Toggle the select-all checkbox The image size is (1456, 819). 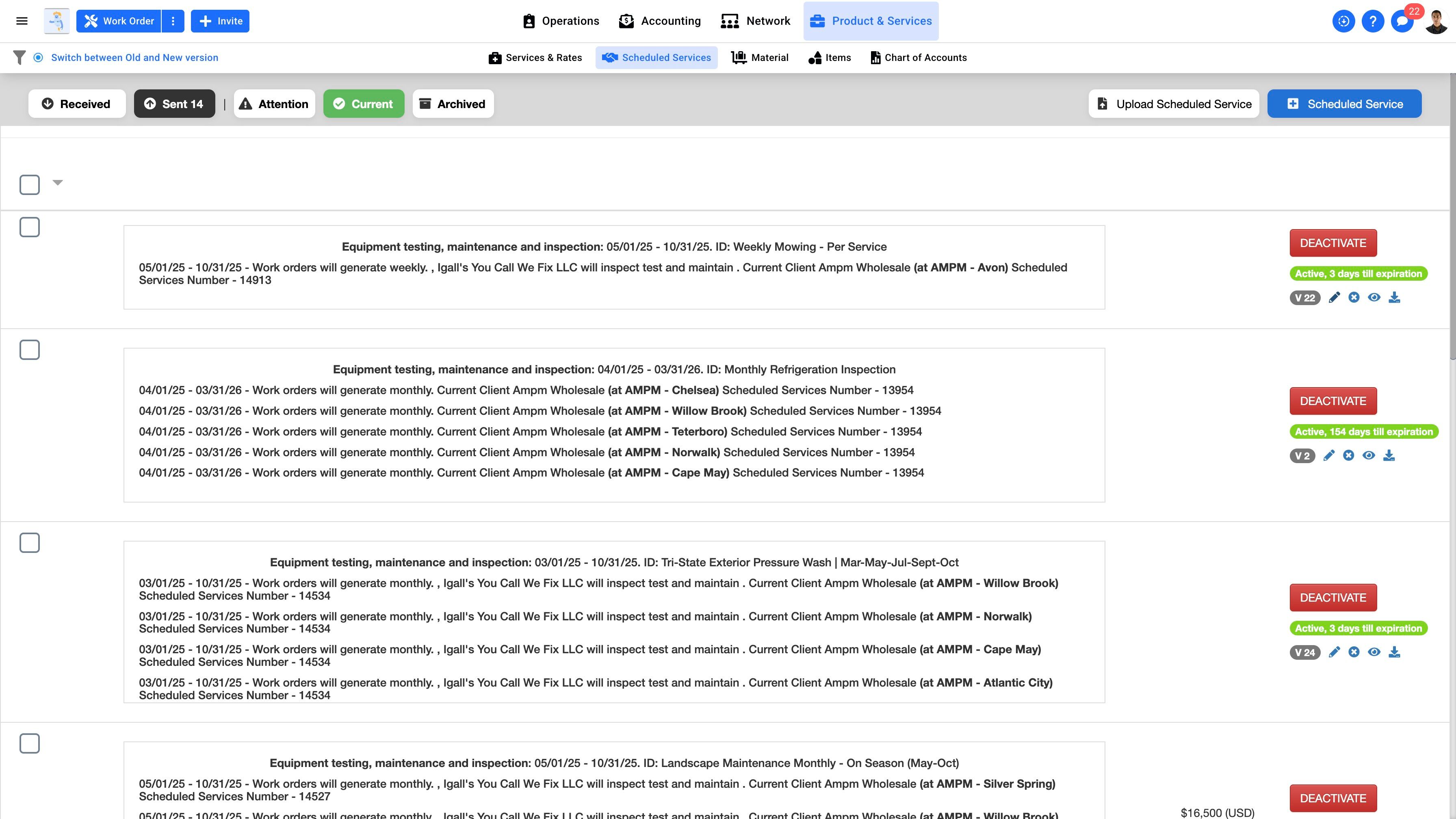[x=29, y=184]
